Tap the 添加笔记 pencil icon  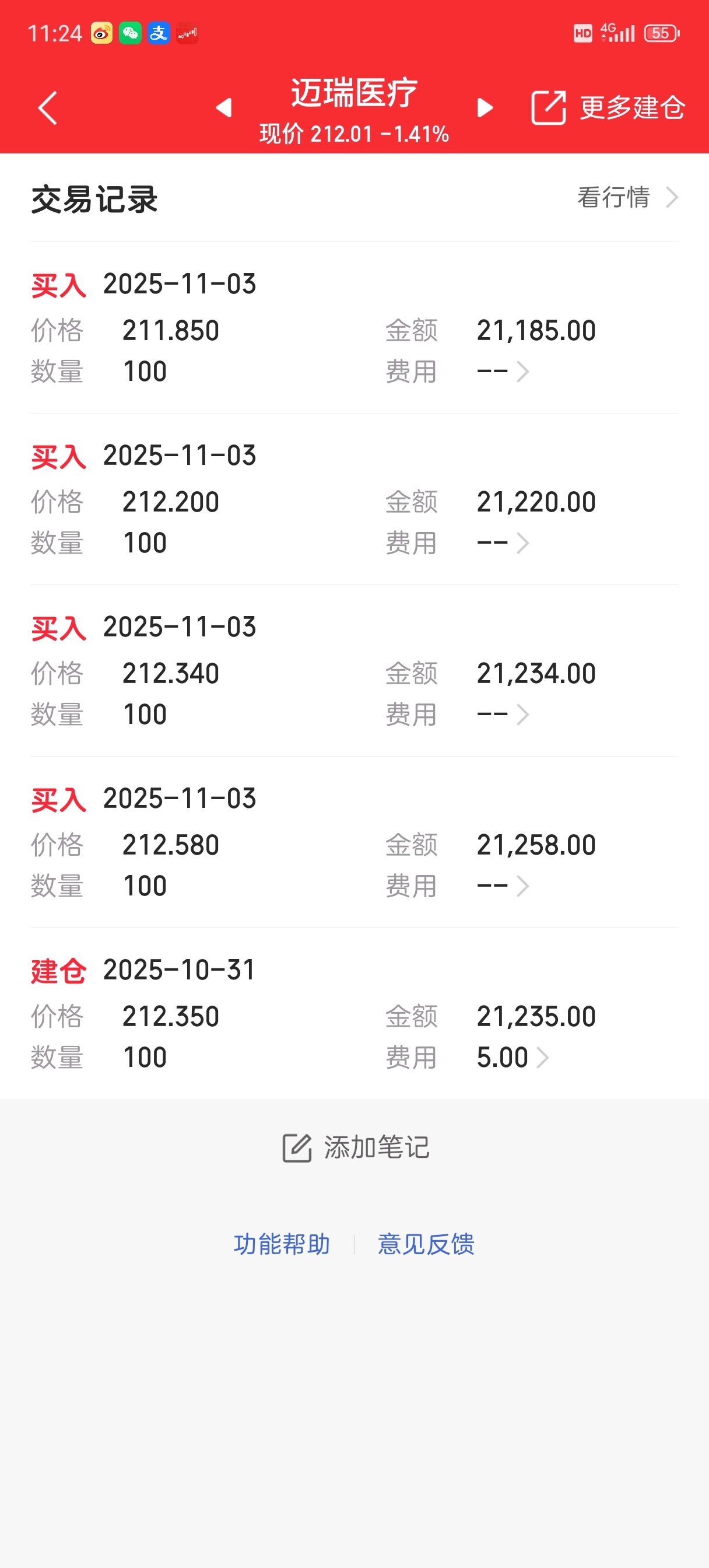[297, 1147]
